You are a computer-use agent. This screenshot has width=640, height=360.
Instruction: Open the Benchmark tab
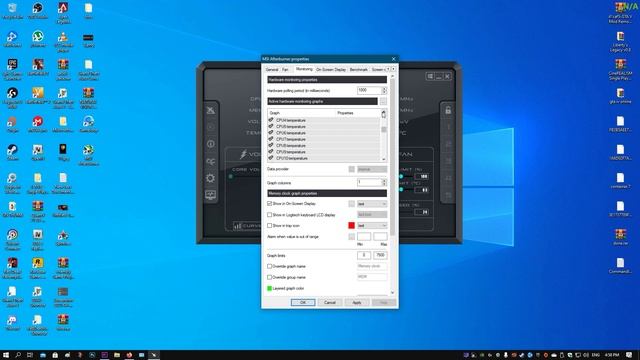pyautogui.click(x=359, y=70)
